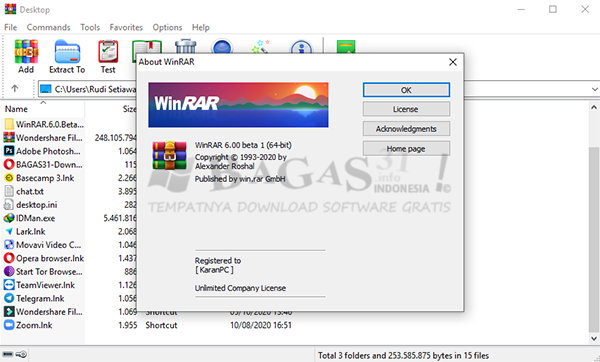The image size is (600, 362).
Task: Select the Start Tor Browser icon
Action: (x=9, y=271)
